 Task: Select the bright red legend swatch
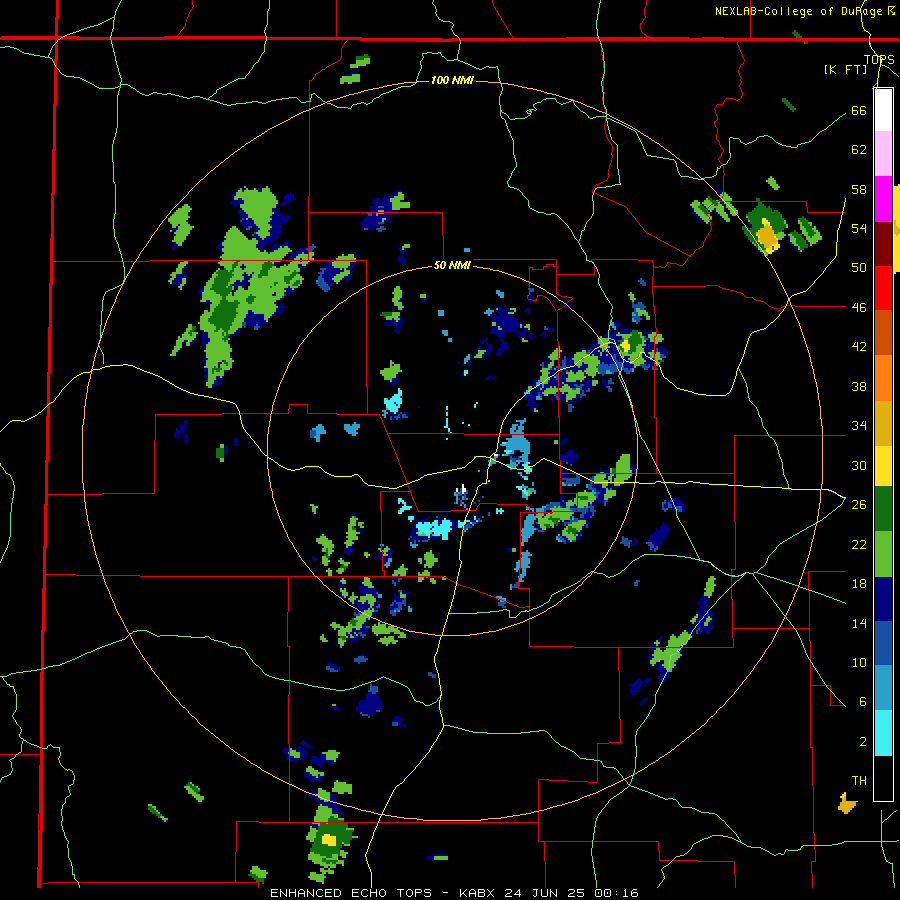(x=883, y=289)
